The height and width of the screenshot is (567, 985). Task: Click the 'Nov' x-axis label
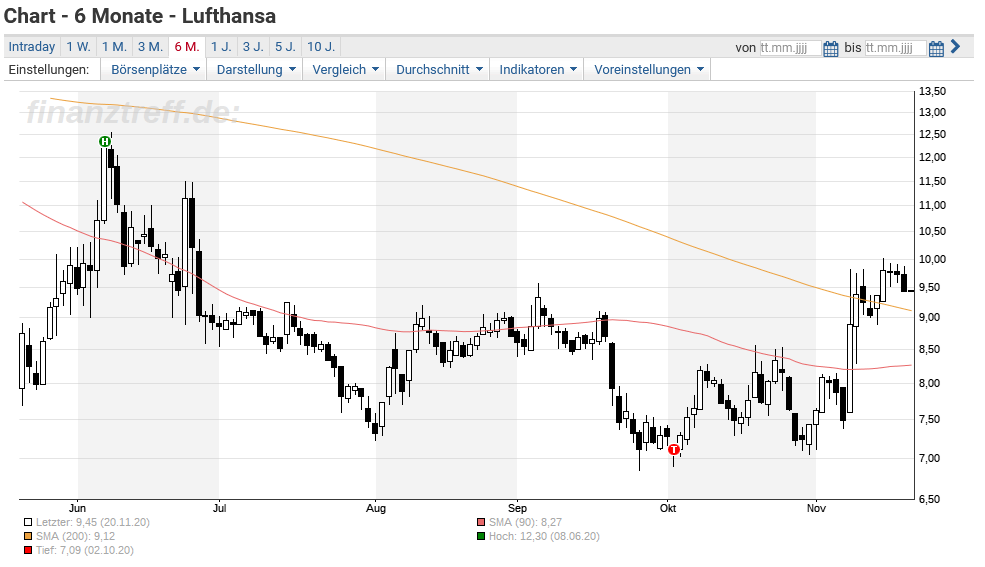click(x=816, y=508)
